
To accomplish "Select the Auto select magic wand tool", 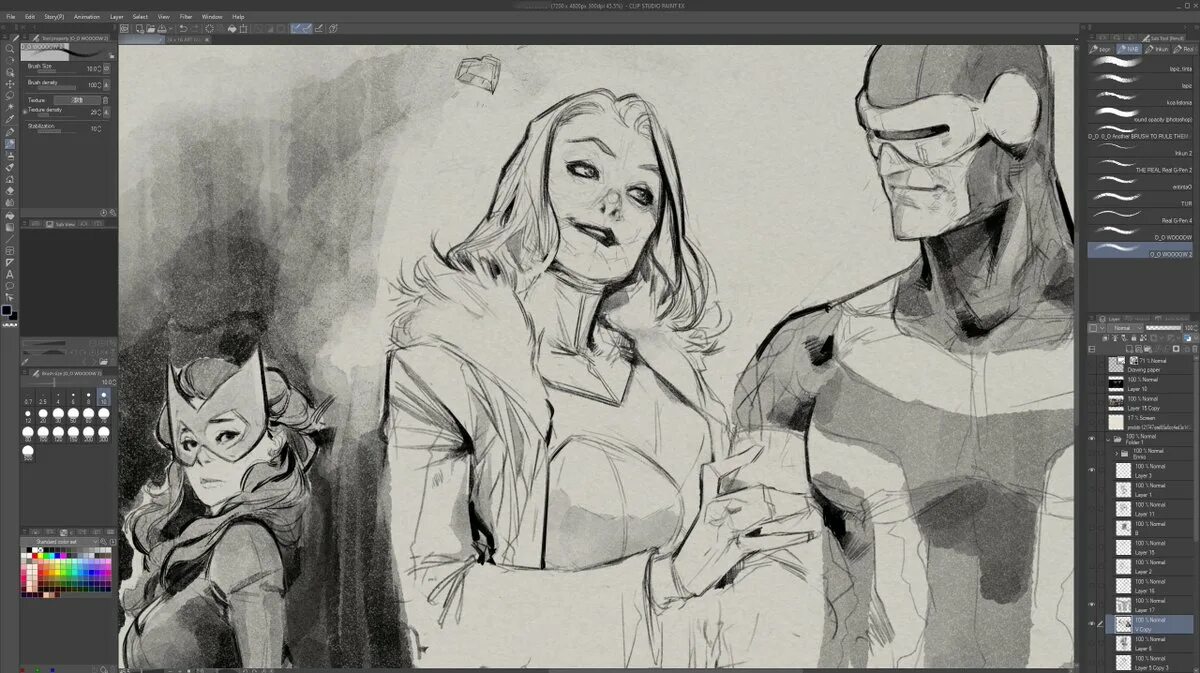I will pos(10,108).
